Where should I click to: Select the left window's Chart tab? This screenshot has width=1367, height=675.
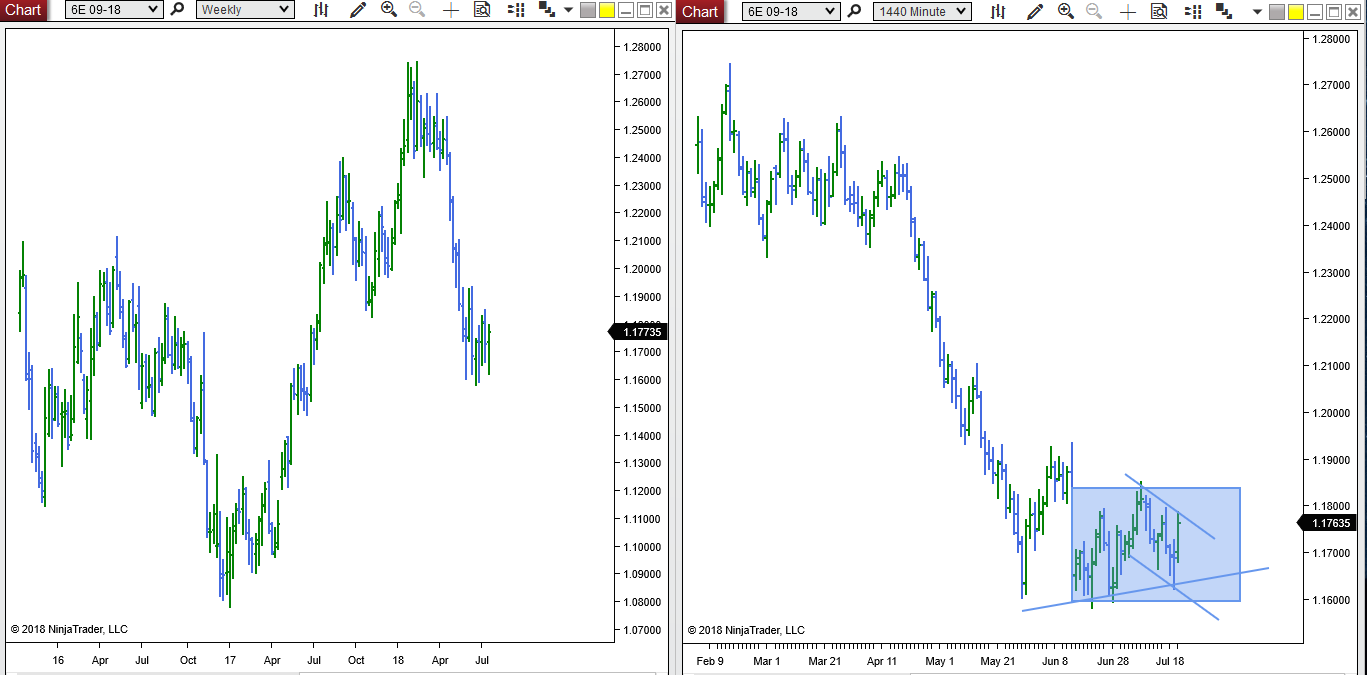pyautogui.click(x=23, y=10)
